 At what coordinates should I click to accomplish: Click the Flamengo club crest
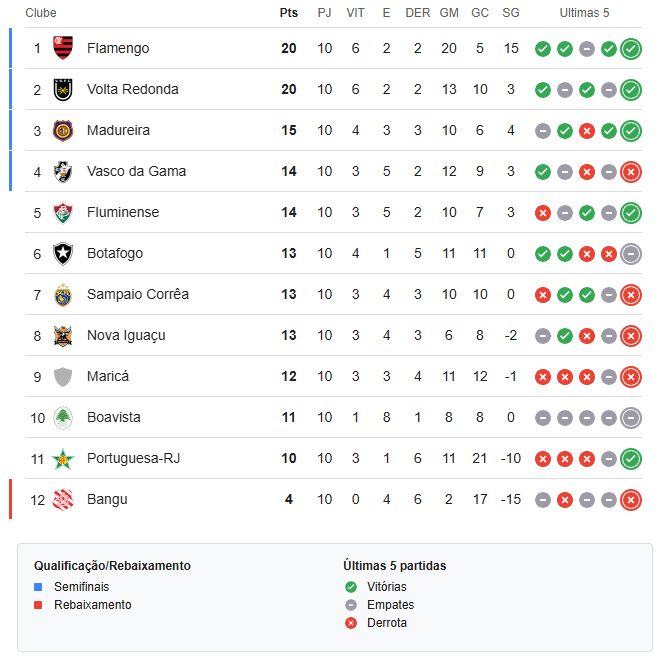coord(63,48)
